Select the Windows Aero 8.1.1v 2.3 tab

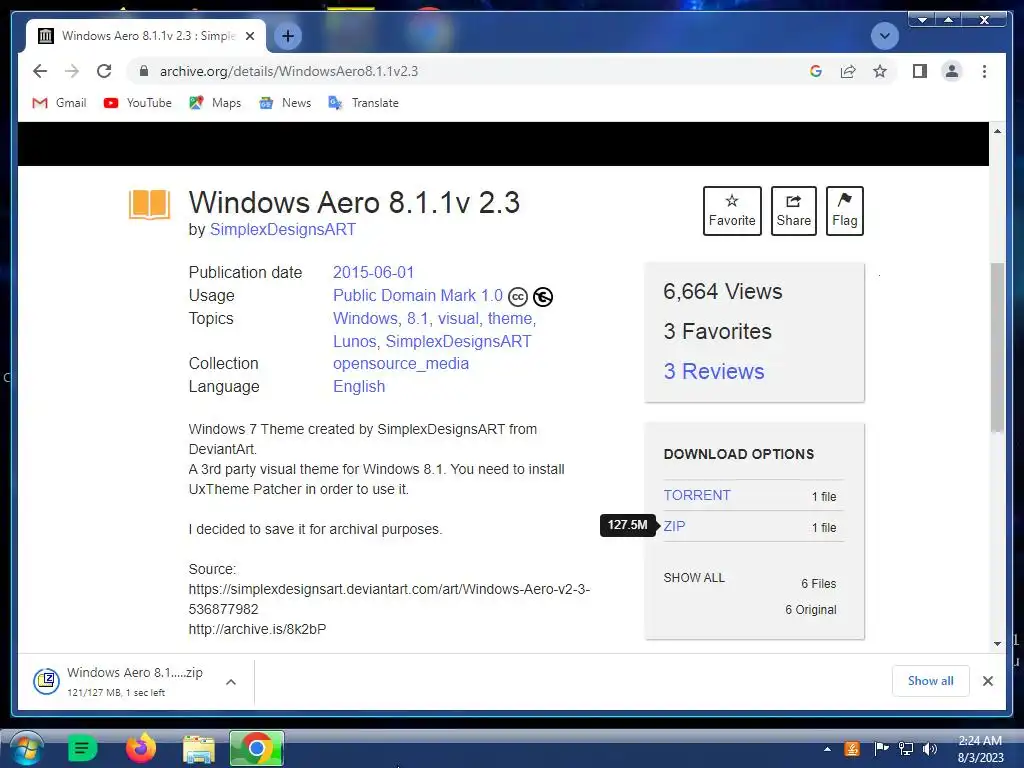146,36
